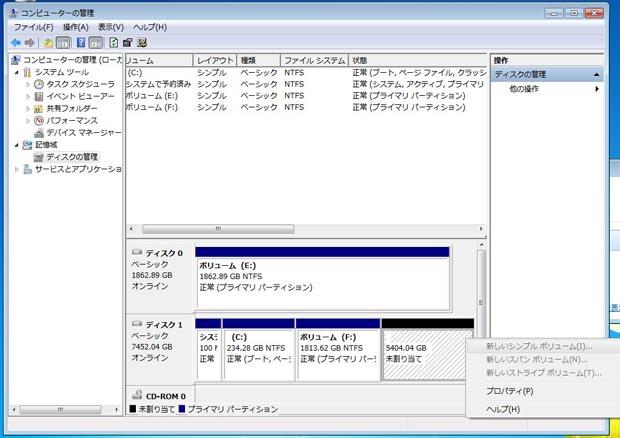Viewport: 620px width, 438px height.
Task: Select the ボリューム (E:) list row
Action: [x=306, y=96]
